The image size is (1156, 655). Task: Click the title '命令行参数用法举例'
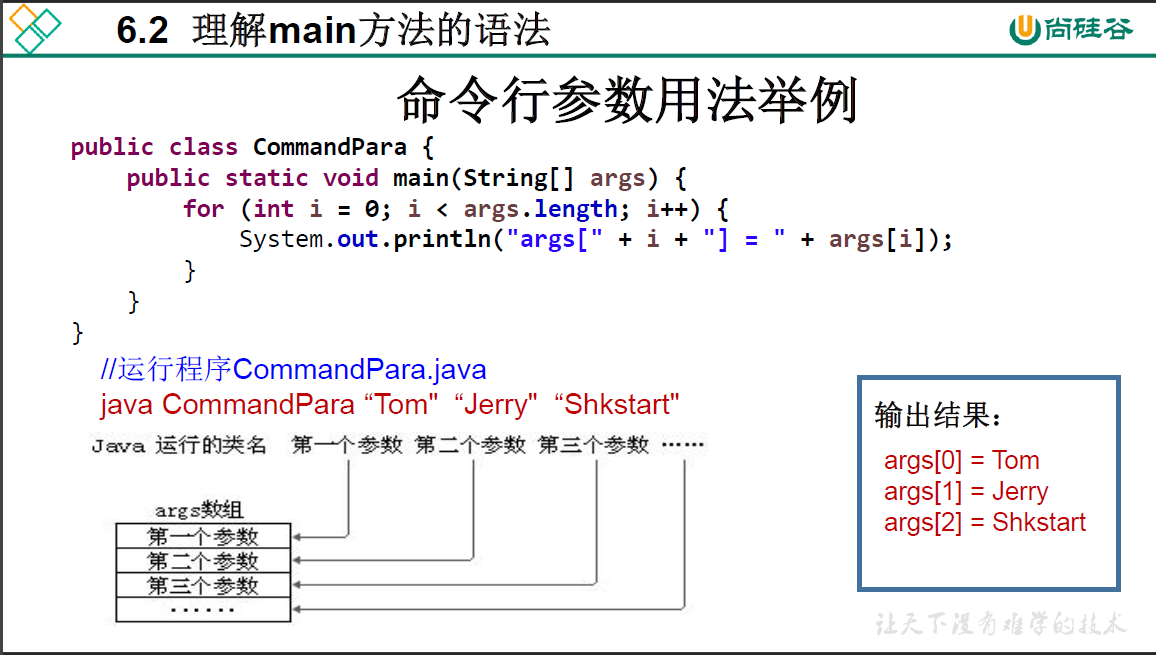pyautogui.click(x=627, y=100)
